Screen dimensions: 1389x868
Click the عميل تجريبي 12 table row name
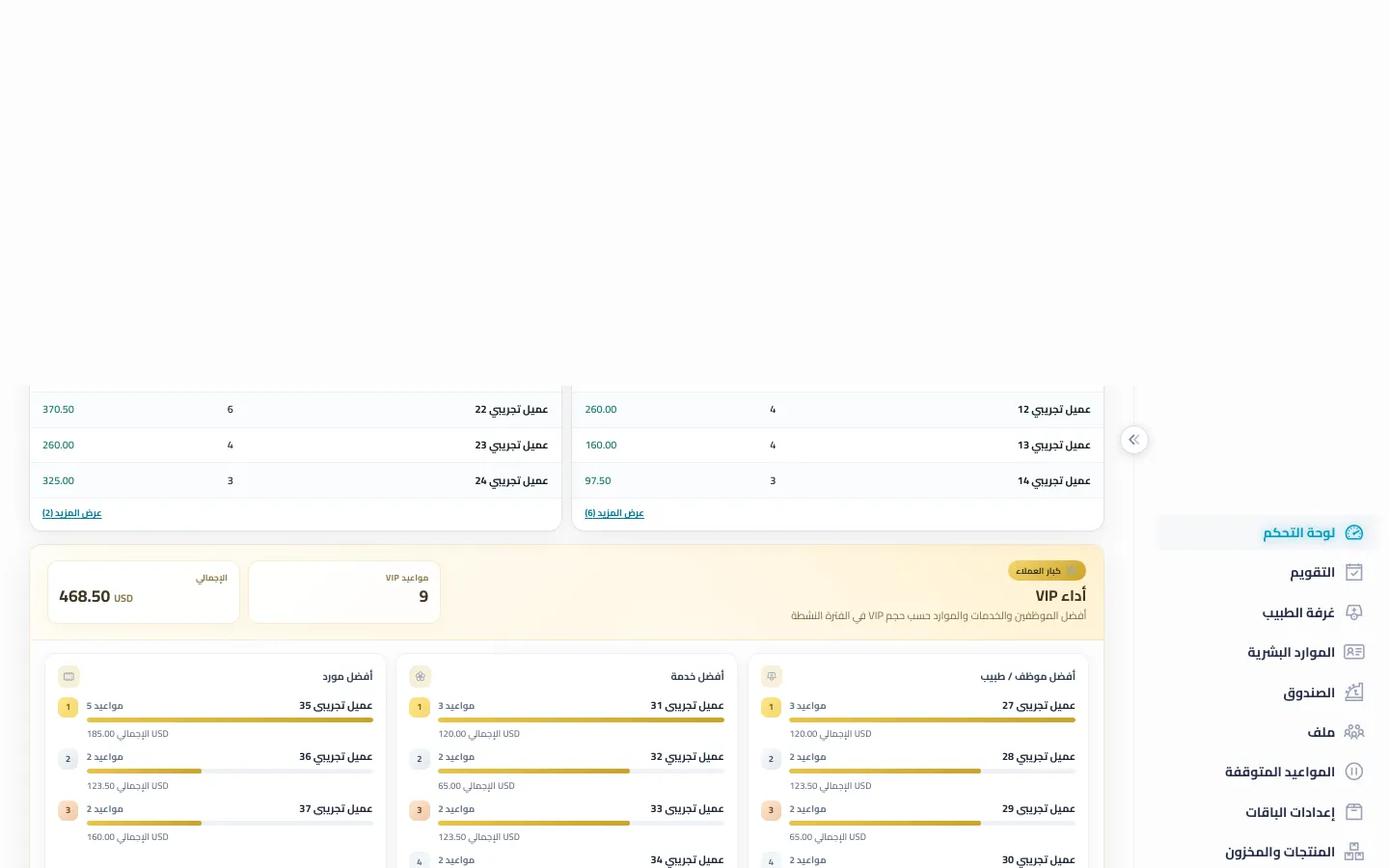tap(1054, 410)
